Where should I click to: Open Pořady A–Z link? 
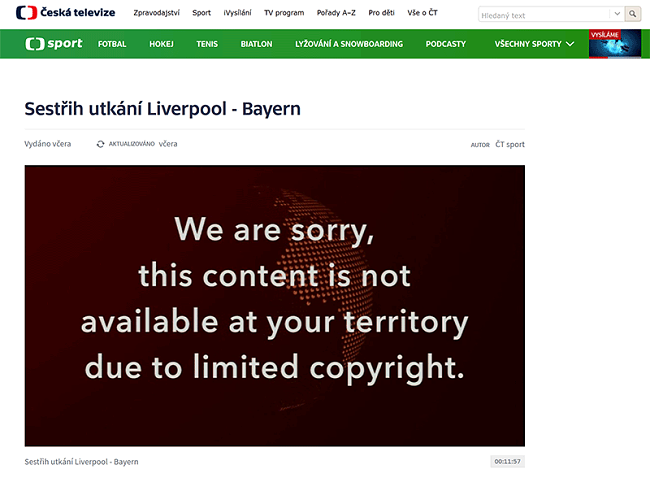click(x=336, y=13)
